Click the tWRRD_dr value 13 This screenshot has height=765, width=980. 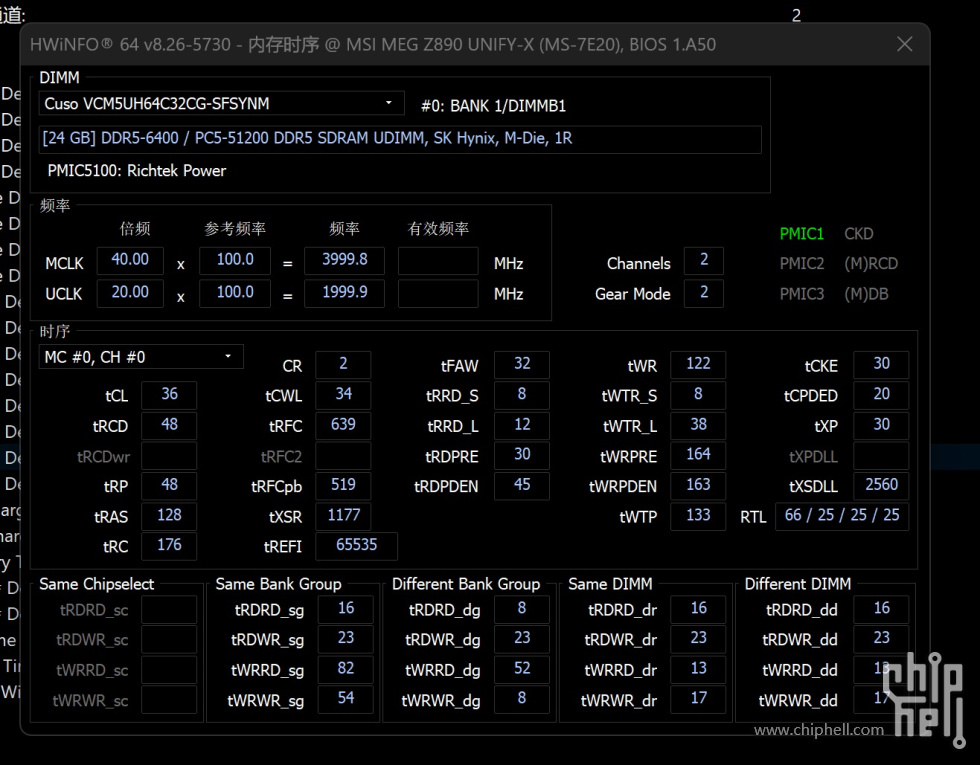point(698,669)
